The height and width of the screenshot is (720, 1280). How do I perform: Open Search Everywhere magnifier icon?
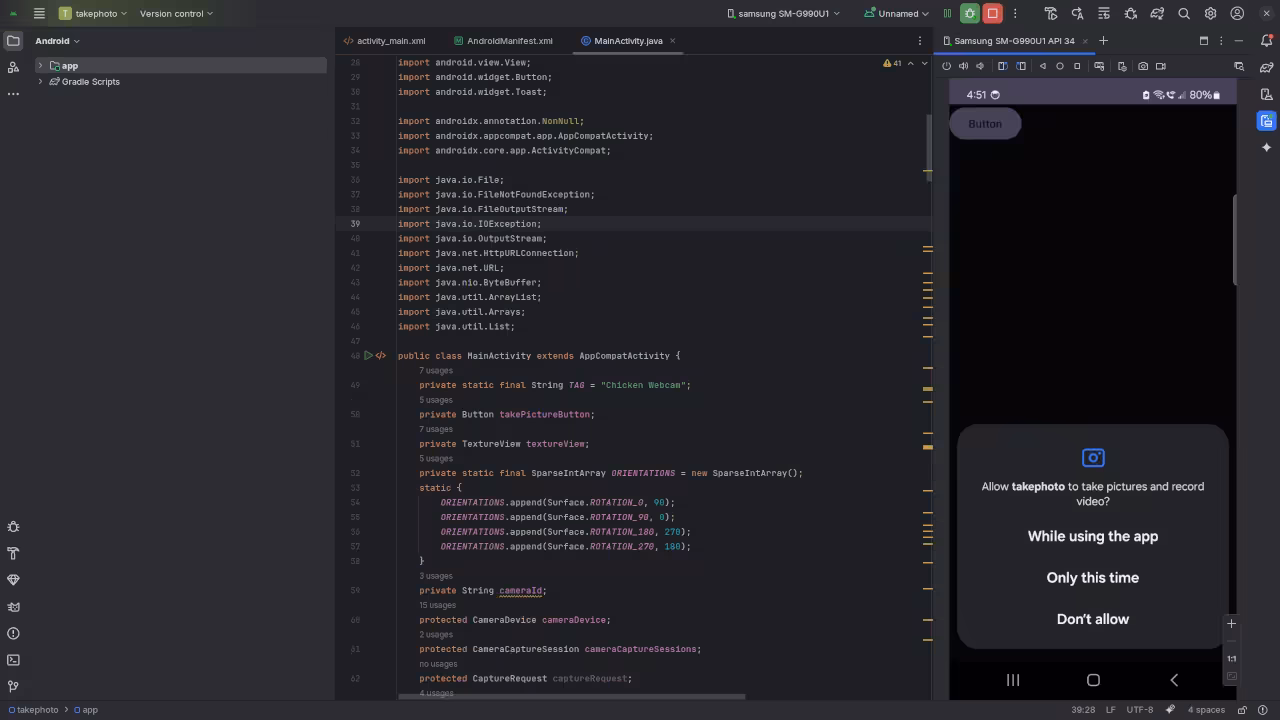tap(1184, 14)
